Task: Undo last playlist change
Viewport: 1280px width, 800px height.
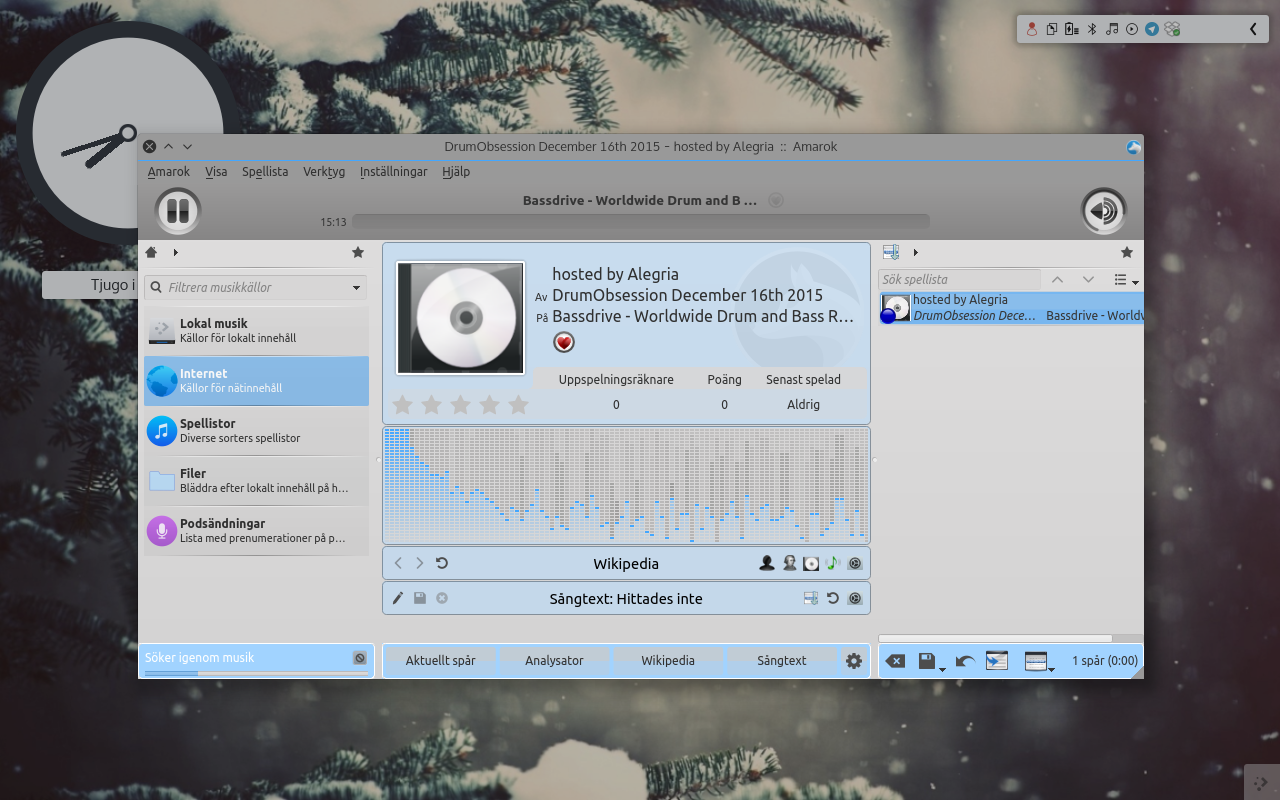Action: [965, 661]
